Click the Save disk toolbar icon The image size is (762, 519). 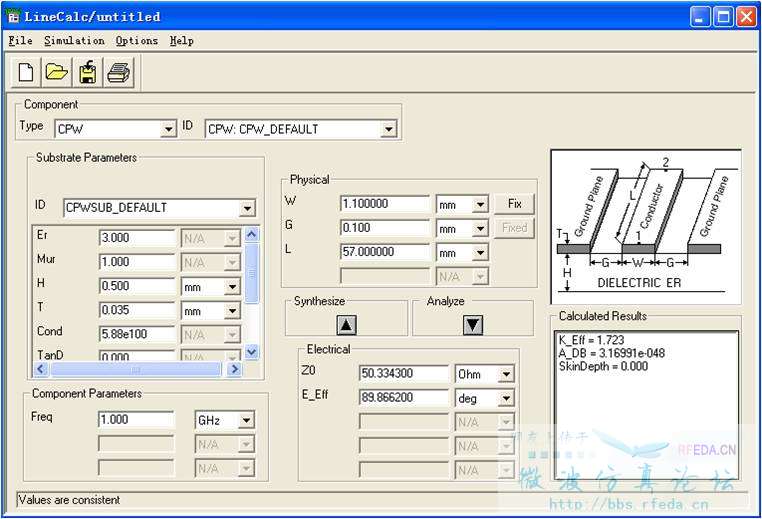(87, 72)
